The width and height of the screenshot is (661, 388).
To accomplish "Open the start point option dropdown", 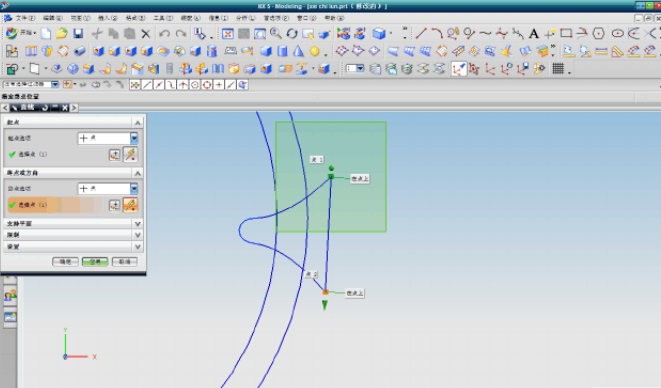I will pos(134,138).
